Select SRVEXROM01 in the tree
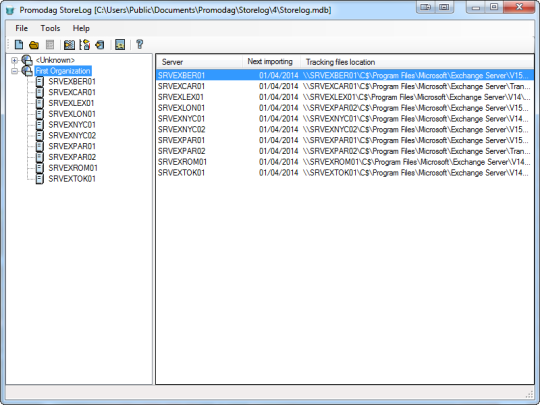 [x=73, y=168]
